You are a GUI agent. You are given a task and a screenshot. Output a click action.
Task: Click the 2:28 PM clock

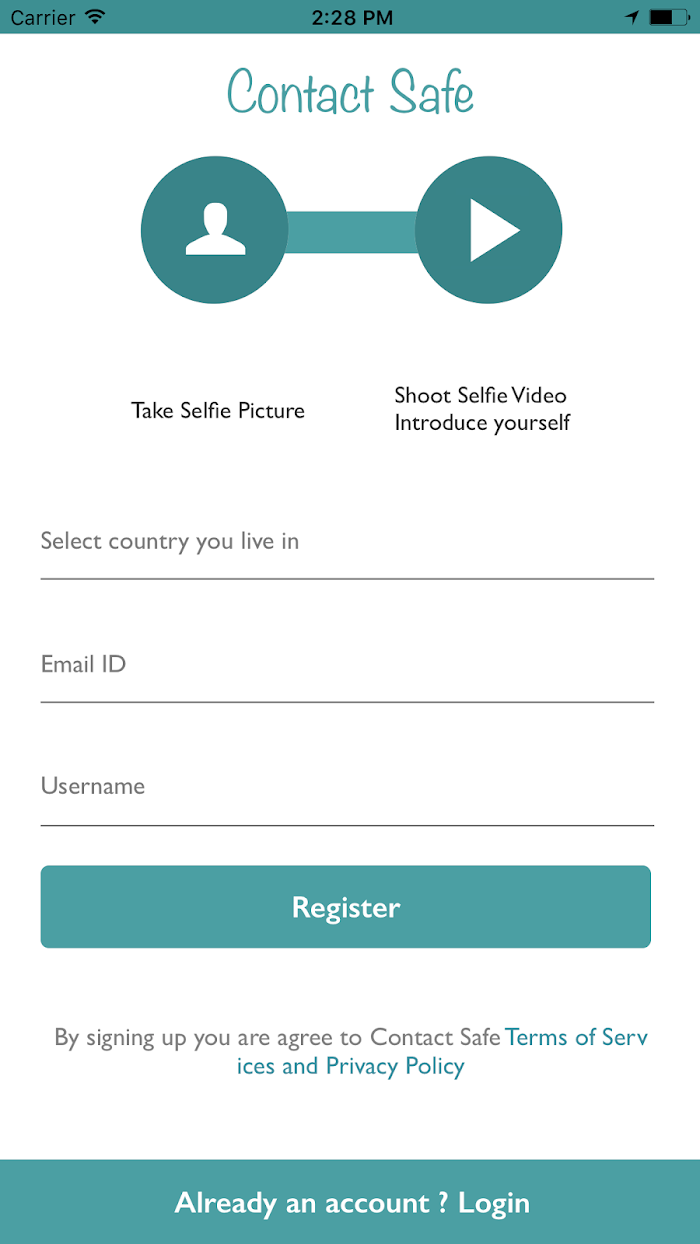tap(352, 17)
